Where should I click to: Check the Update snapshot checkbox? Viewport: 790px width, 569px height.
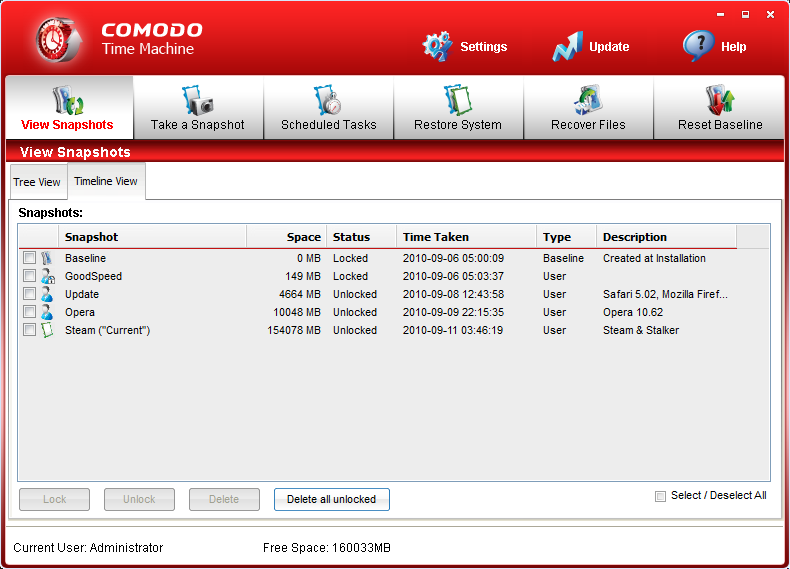point(29,294)
